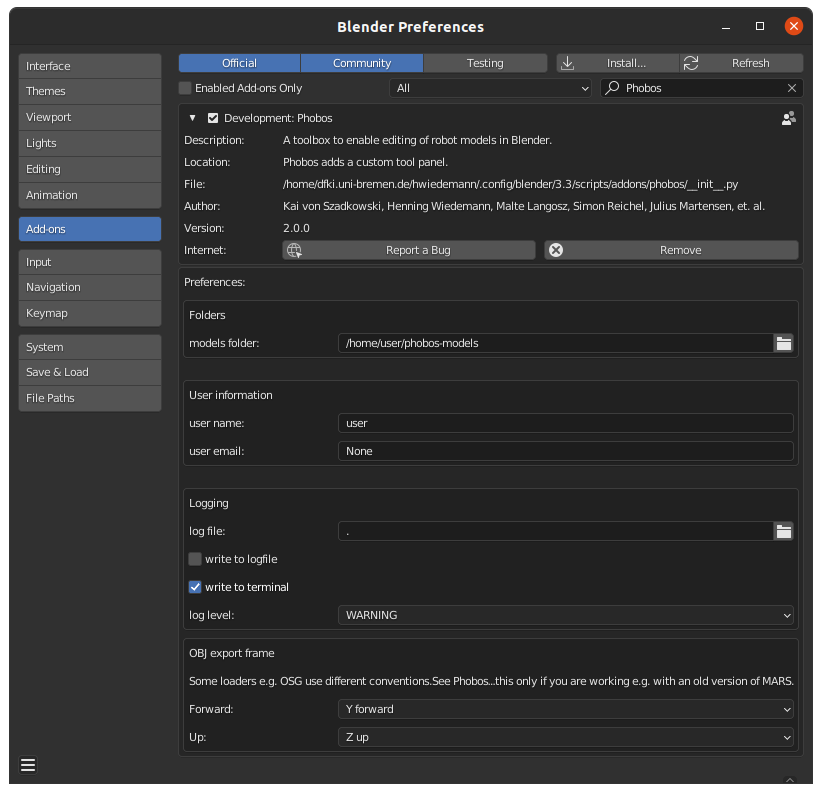Screen dimensions: 822x793
Task: Enable the Testing add-ons filter
Action: coord(485,63)
